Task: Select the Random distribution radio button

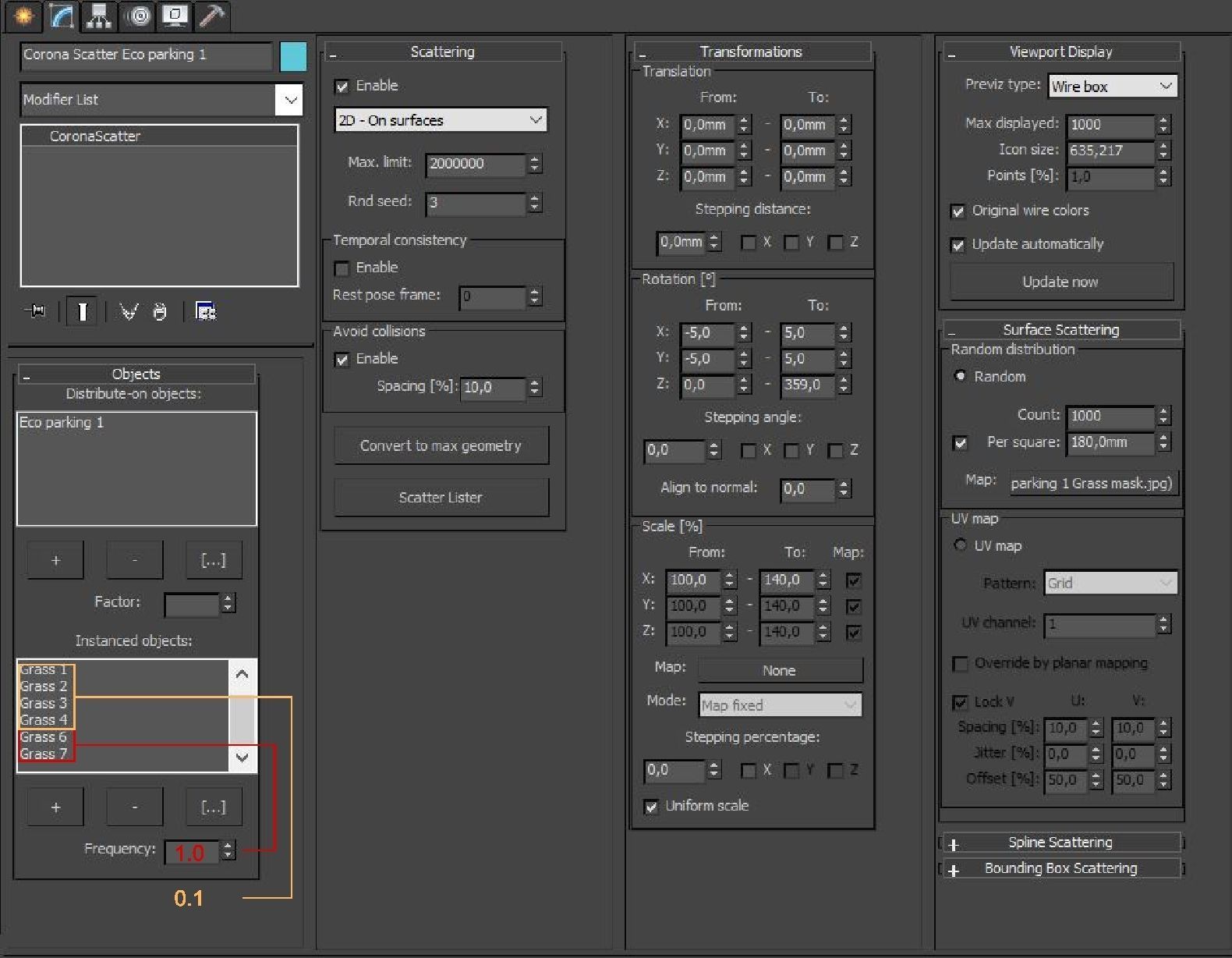Action: [x=960, y=376]
